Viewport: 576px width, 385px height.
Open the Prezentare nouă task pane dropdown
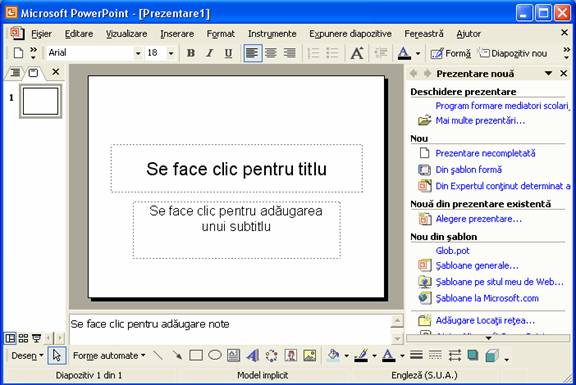tap(548, 73)
